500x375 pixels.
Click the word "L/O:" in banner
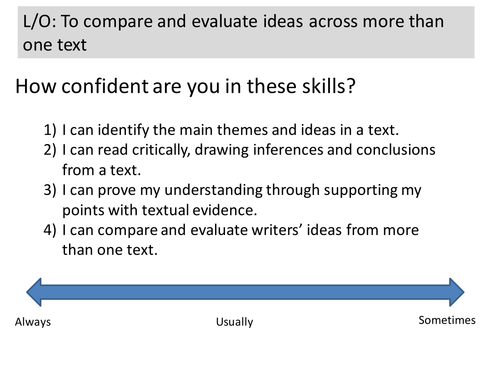coord(40,22)
